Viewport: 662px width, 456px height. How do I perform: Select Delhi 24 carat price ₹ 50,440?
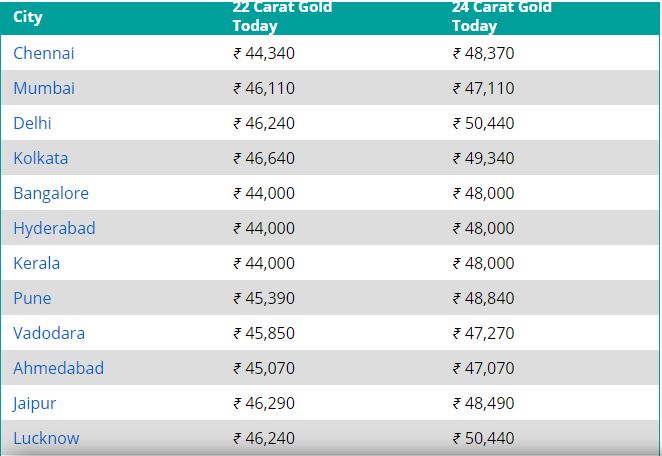pyautogui.click(x=483, y=123)
